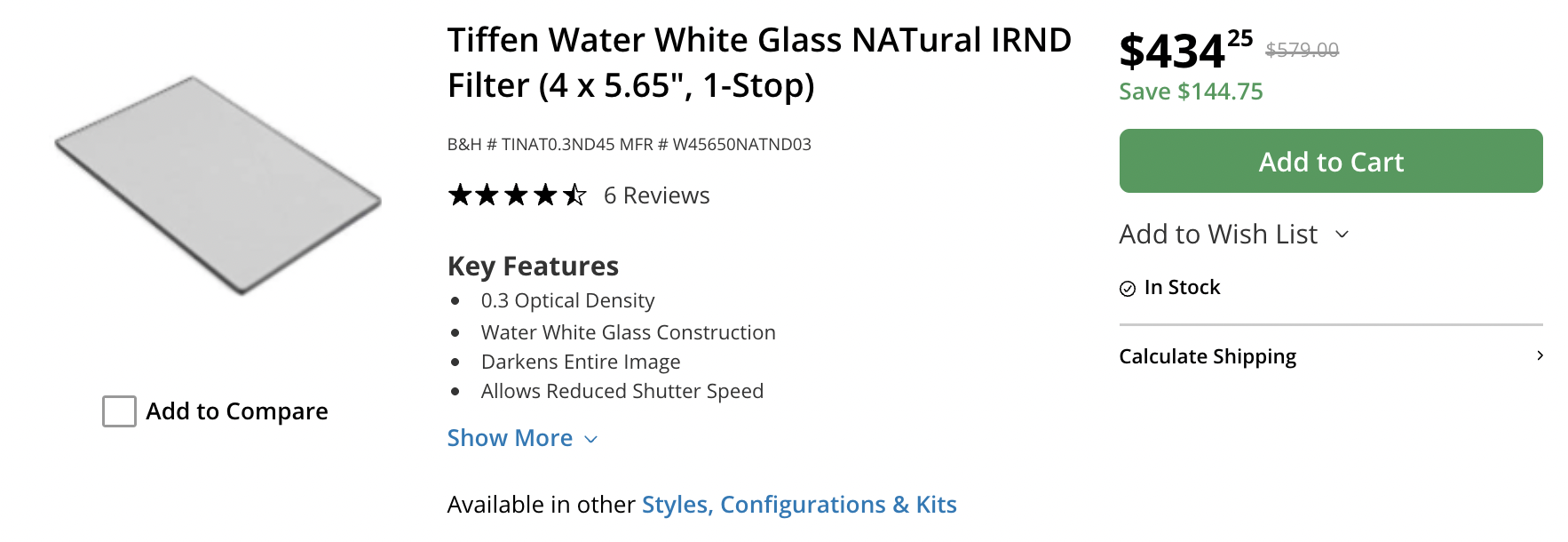1568x542 pixels.
Task: Open the 6 Reviews link
Action: [656, 195]
